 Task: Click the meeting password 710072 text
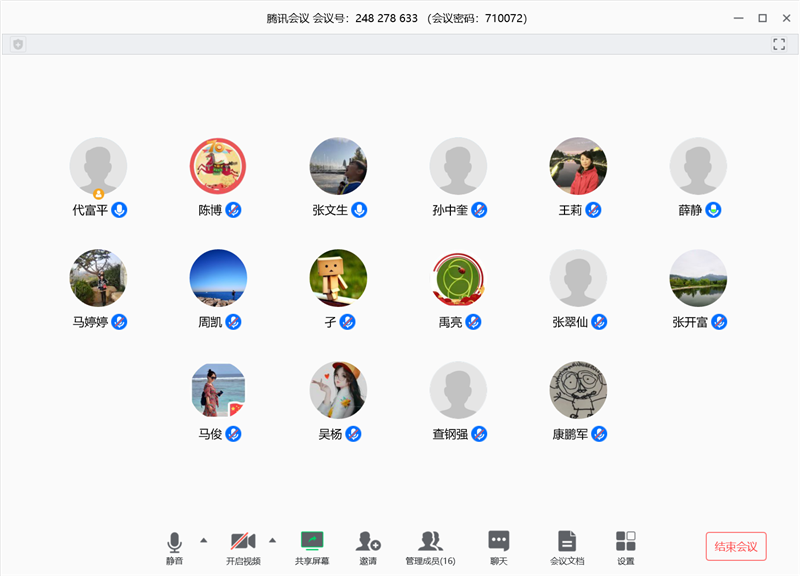[504, 18]
